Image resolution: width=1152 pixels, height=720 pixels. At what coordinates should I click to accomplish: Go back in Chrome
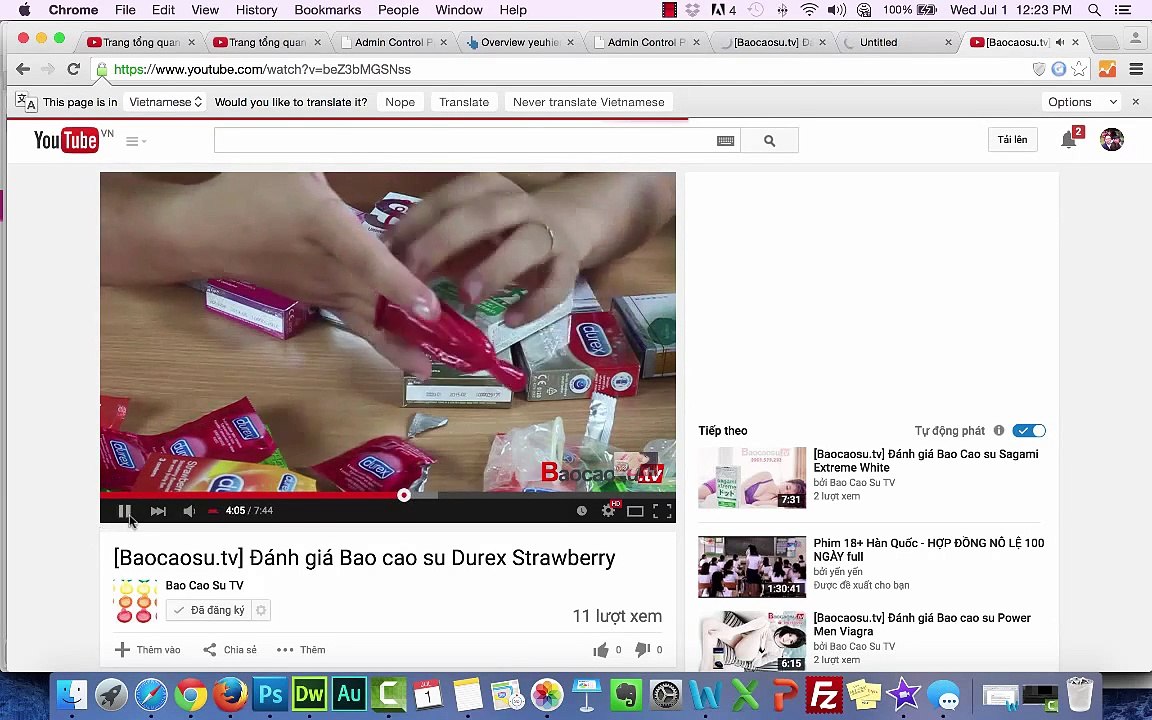[23, 69]
